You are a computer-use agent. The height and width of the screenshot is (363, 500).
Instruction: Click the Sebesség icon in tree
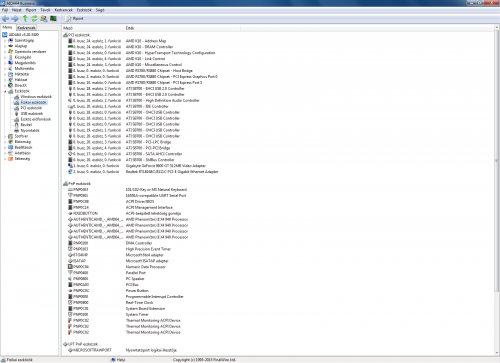coord(10,159)
